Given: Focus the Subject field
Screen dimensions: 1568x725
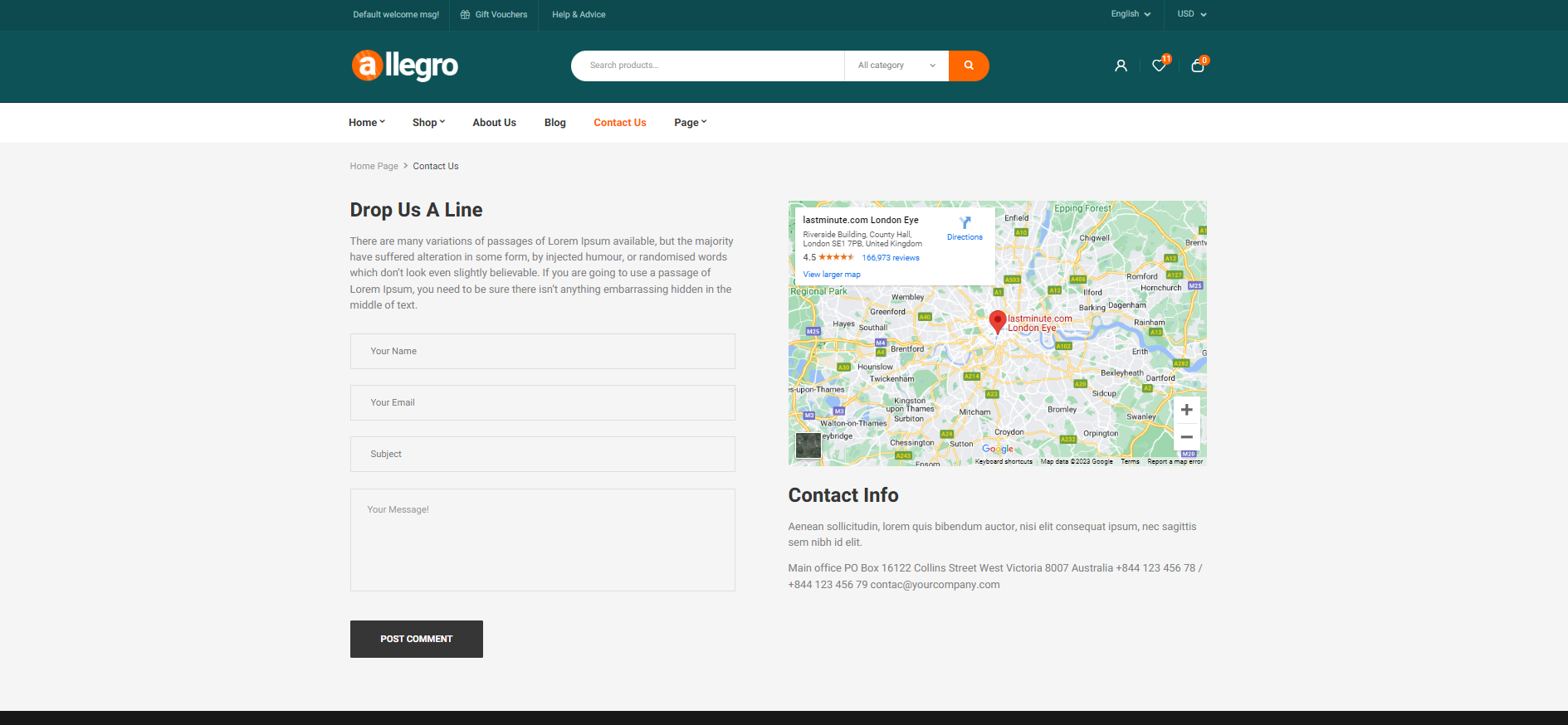Looking at the screenshot, I should [x=543, y=454].
